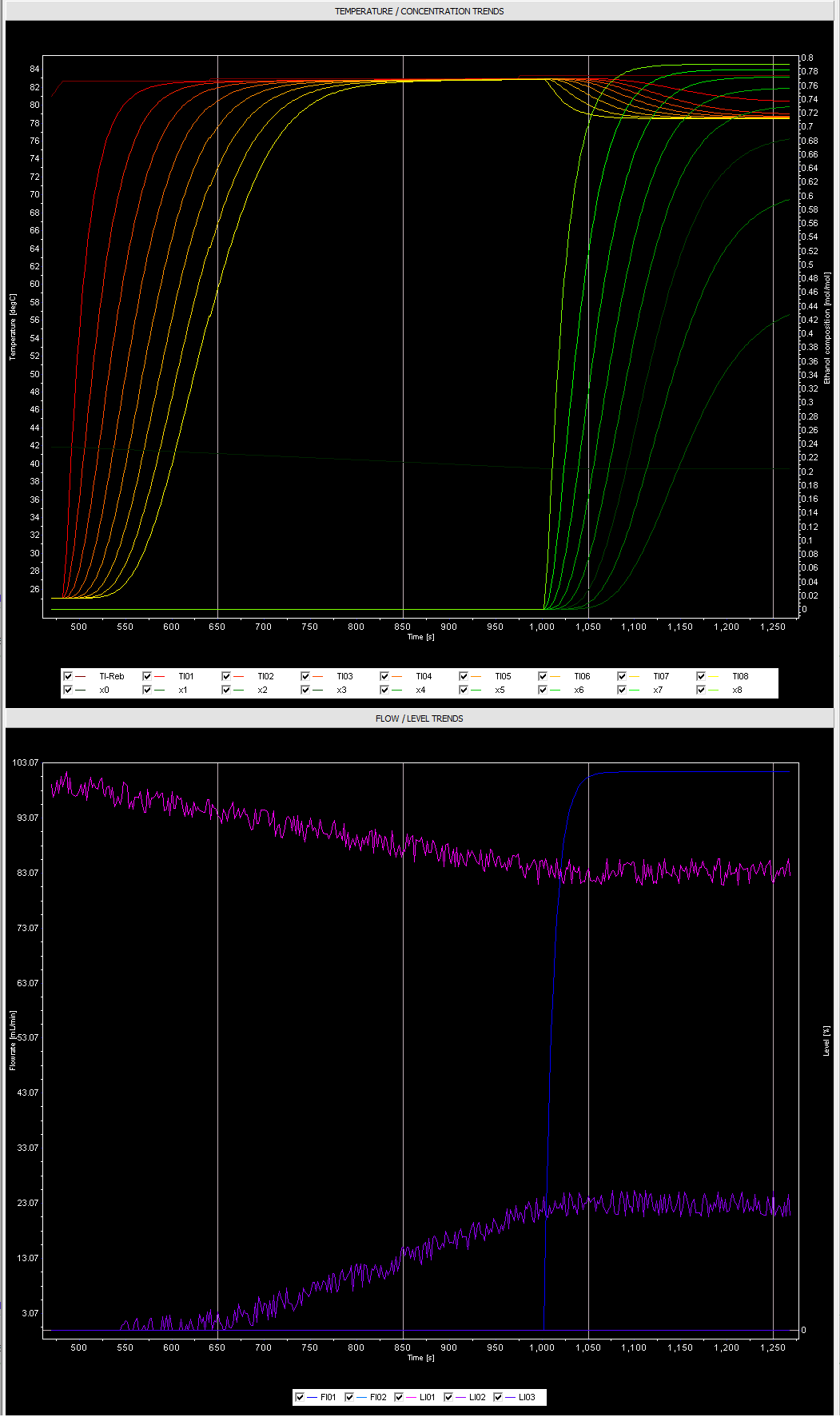Hide the LI01 level trend

tap(399, 1397)
